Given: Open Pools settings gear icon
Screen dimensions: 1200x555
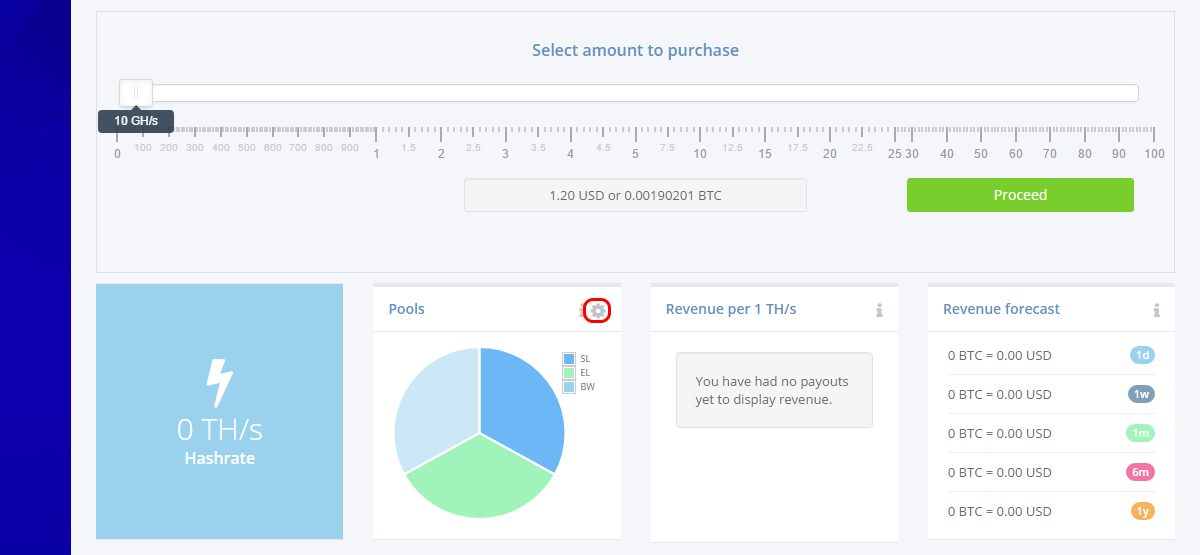Looking at the screenshot, I should (x=598, y=311).
